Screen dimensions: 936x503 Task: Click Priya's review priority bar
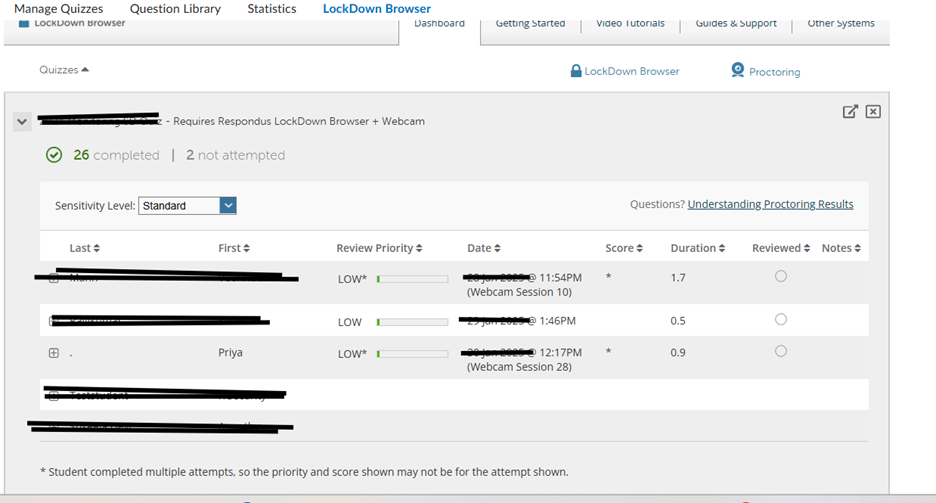click(x=412, y=353)
